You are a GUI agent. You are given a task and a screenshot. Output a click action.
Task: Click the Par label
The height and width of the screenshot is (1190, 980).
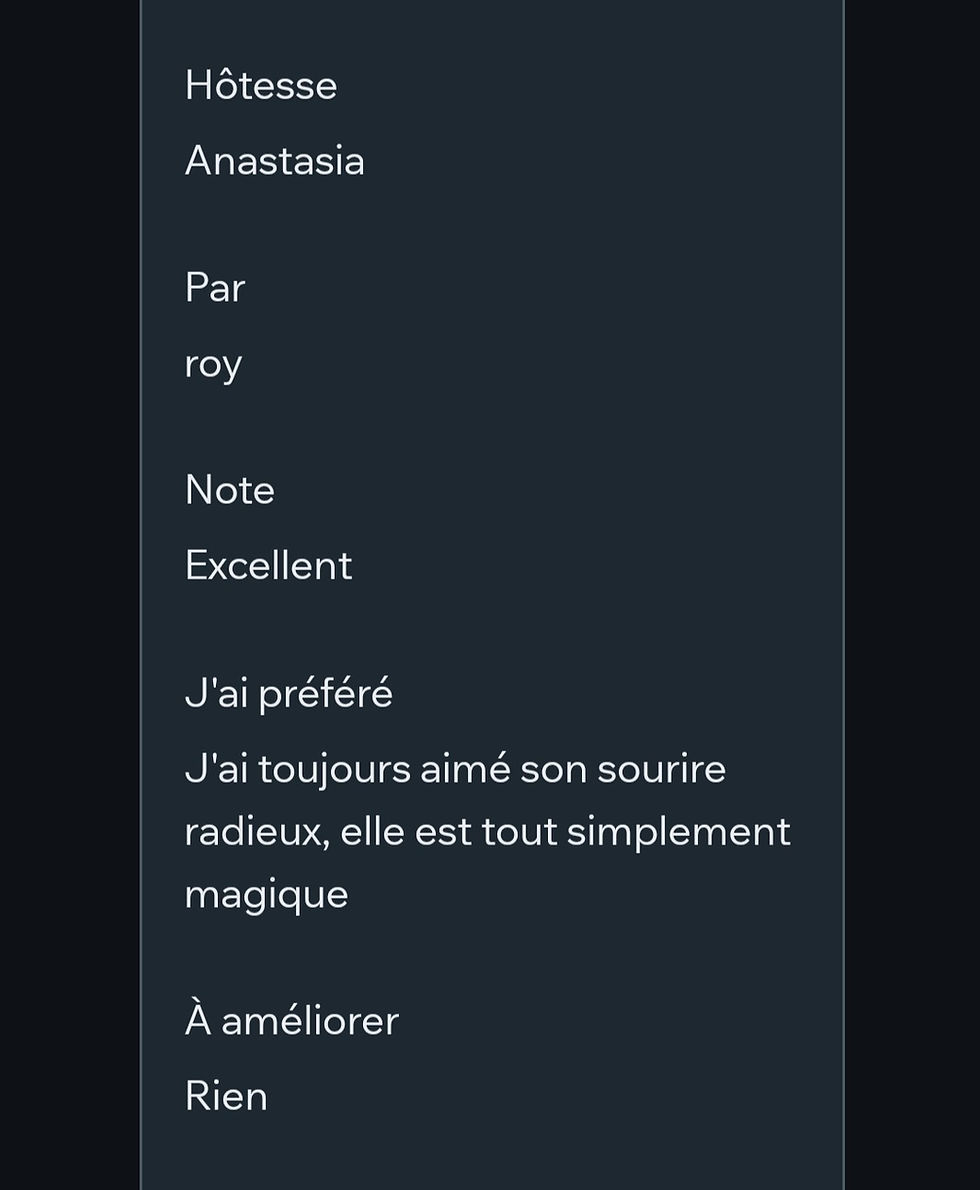(215, 288)
